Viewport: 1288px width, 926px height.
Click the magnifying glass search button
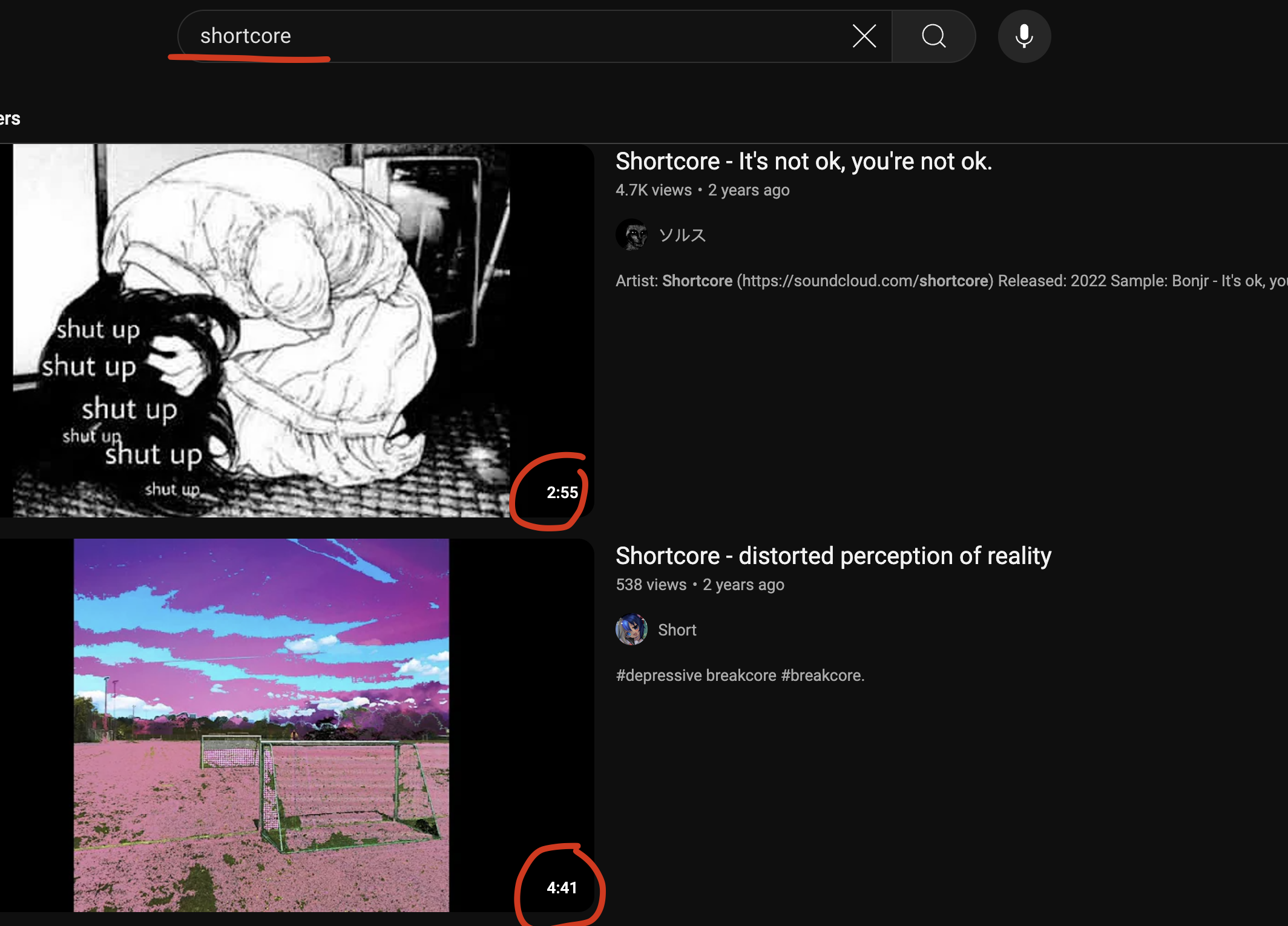(933, 36)
